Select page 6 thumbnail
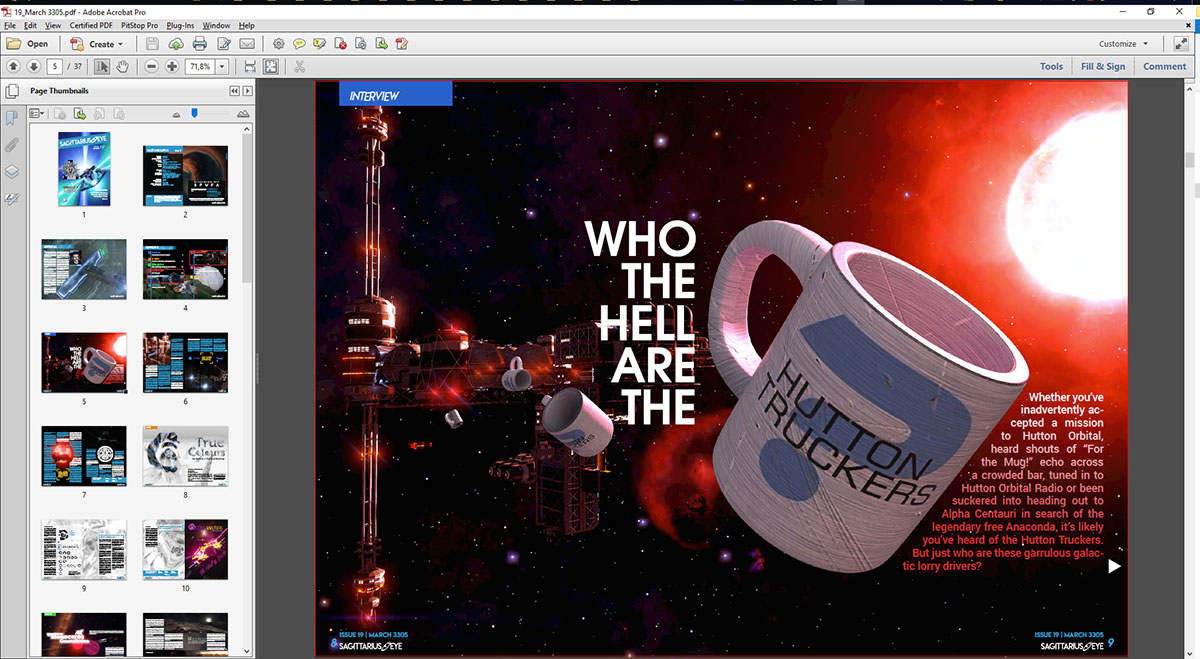Image resolution: width=1200 pixels, height=659 pixels. coord(185,363)
